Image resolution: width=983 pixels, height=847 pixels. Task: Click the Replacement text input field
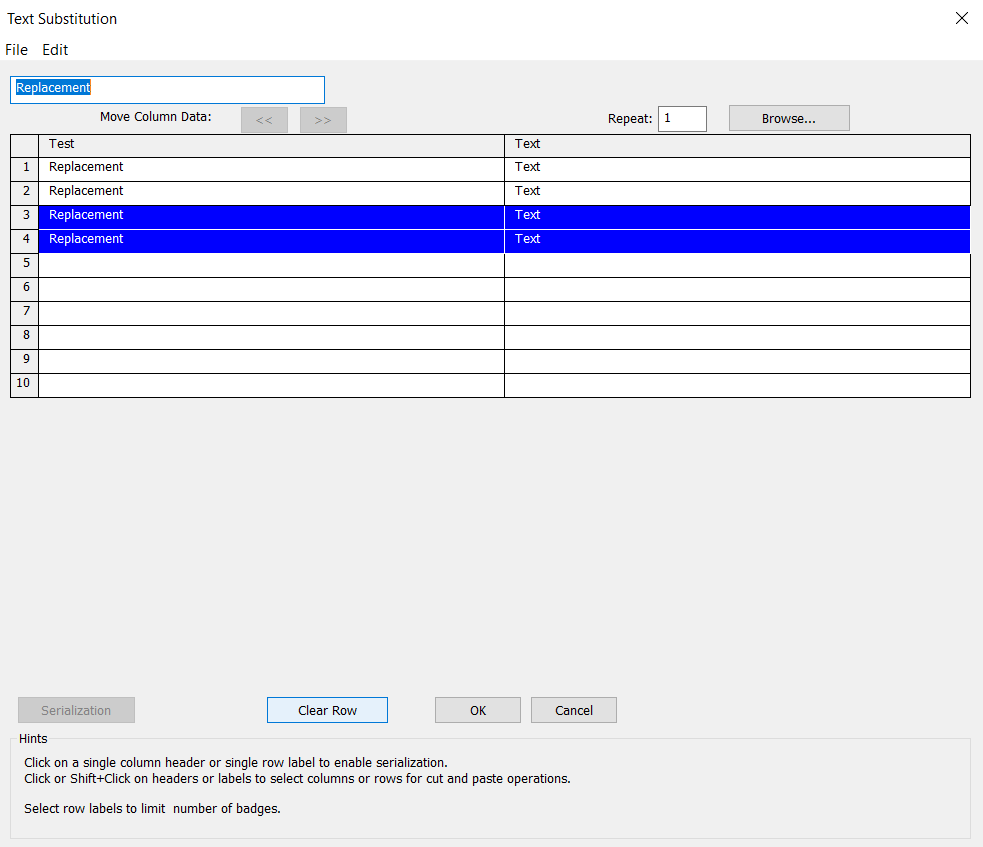(x=167, y=89)
